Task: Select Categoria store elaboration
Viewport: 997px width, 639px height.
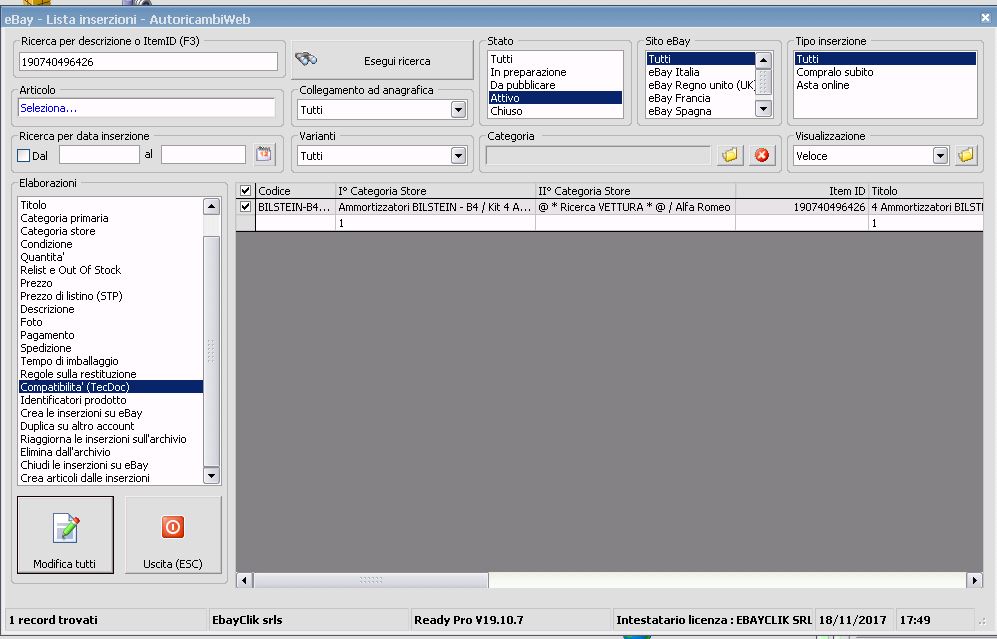Action: (x=111, y=231)
